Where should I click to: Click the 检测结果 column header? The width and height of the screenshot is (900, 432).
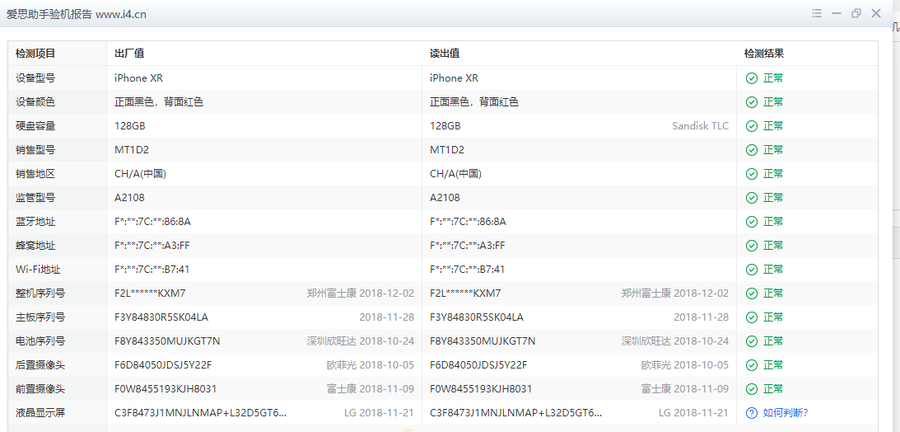click(x=764, y=54)
